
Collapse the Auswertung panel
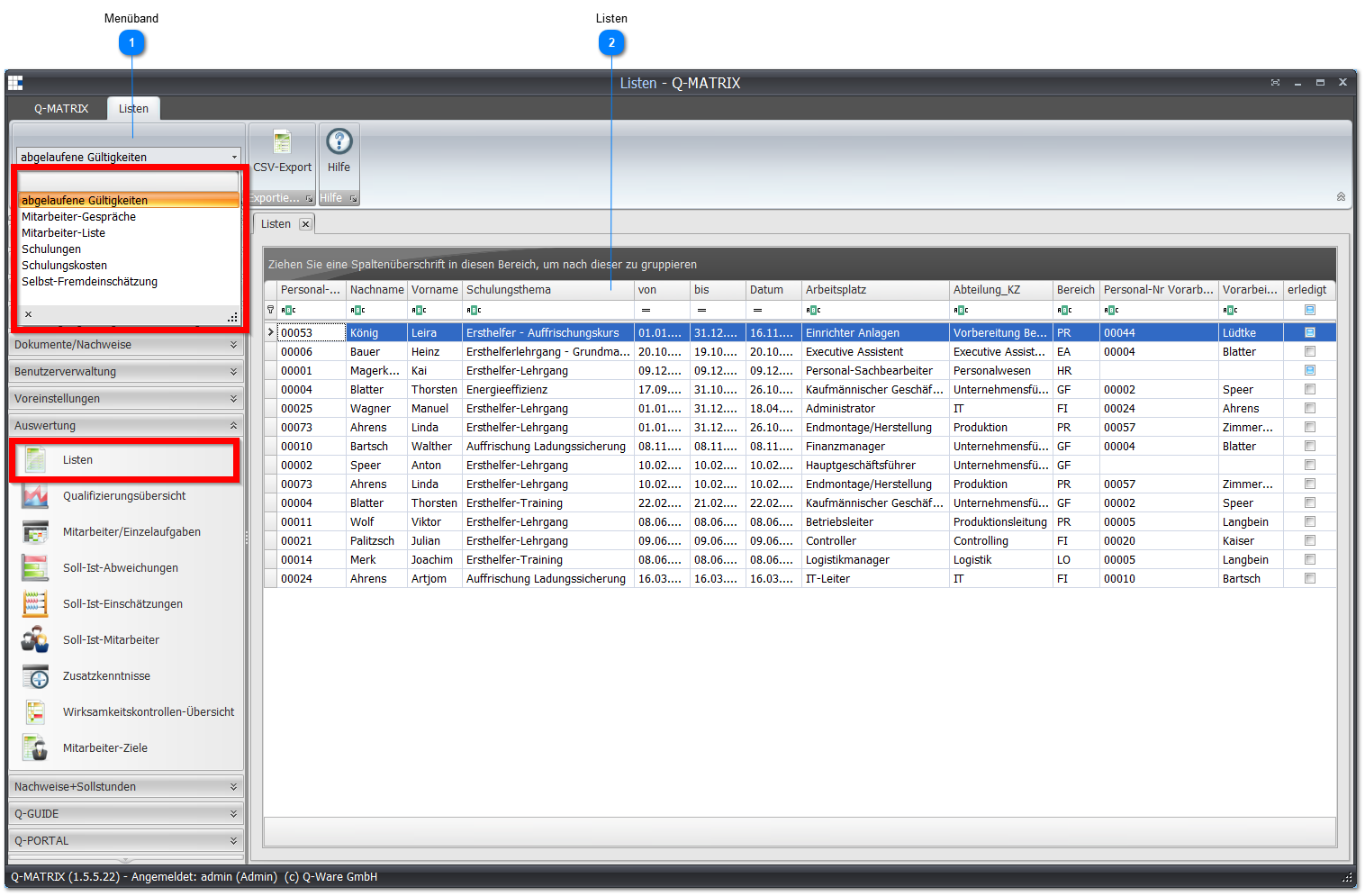point(126,426)
